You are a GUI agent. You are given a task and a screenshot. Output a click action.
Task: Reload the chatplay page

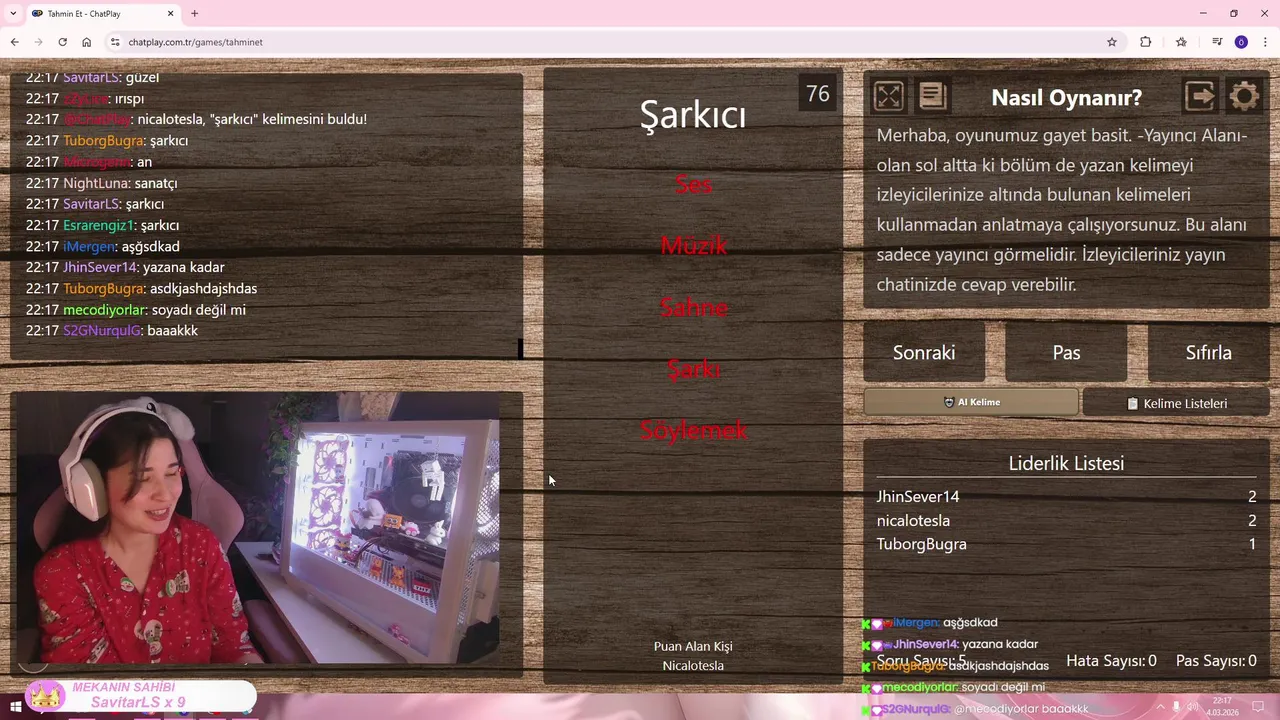[x=62, y=42]
